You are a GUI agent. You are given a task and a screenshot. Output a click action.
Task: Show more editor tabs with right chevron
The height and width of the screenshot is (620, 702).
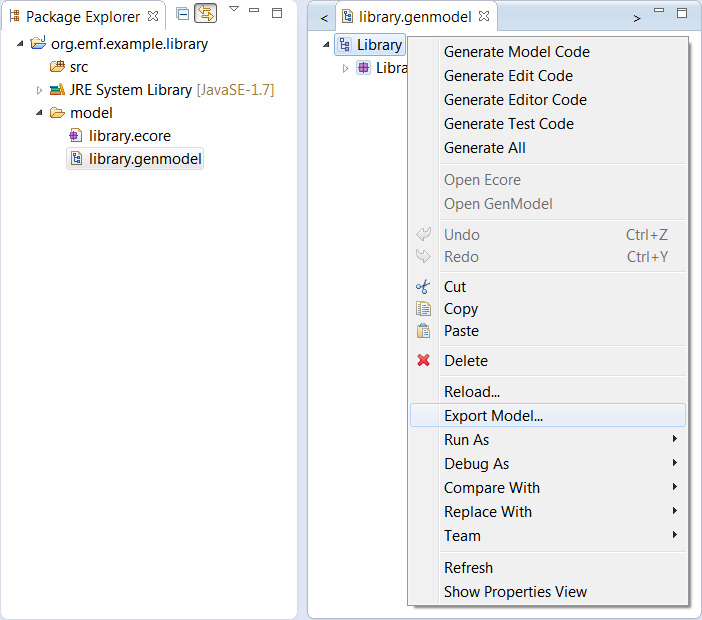click(637, 18)
